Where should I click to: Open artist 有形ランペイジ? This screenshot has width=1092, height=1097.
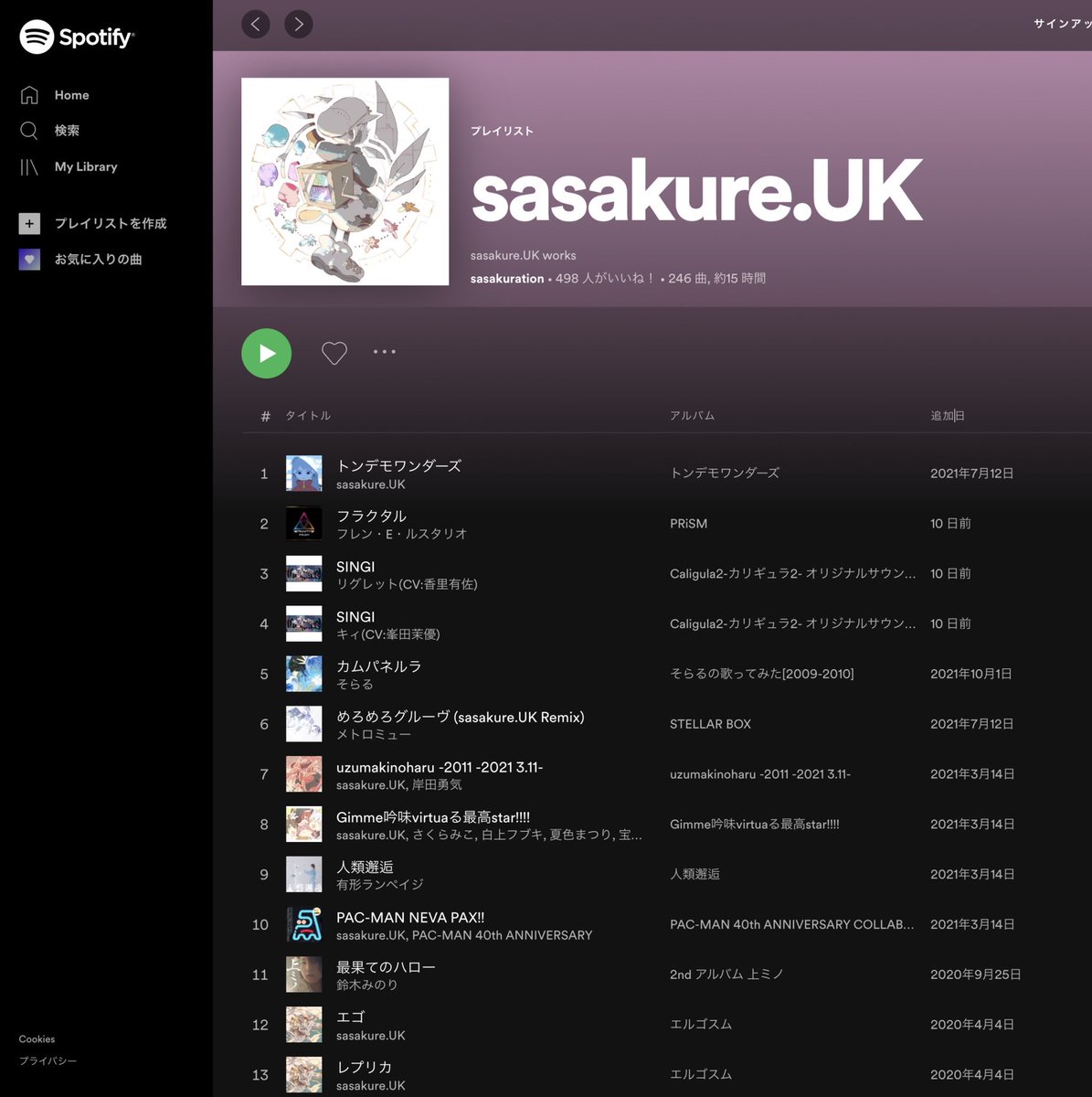point(379,885)
